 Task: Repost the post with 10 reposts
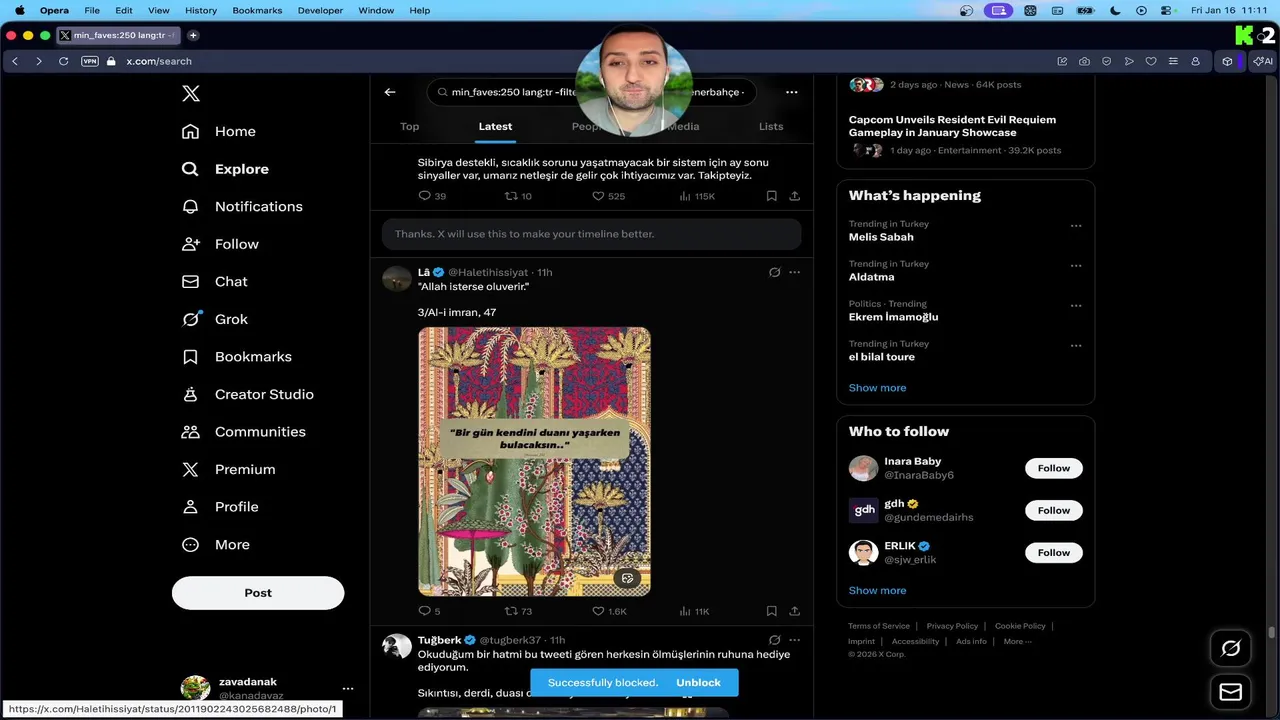tap(518, 196)
